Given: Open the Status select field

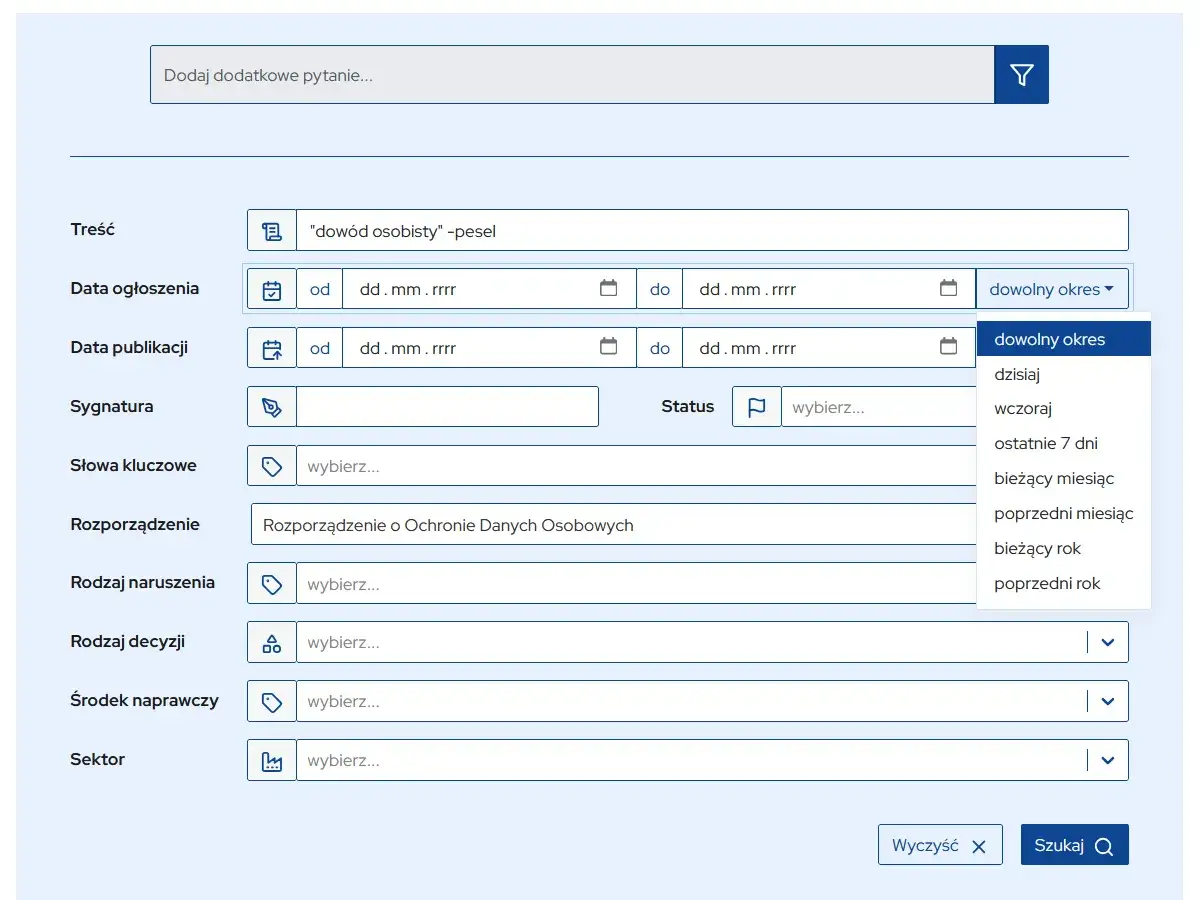Looking at the screenshot, I should coord(879,407).
